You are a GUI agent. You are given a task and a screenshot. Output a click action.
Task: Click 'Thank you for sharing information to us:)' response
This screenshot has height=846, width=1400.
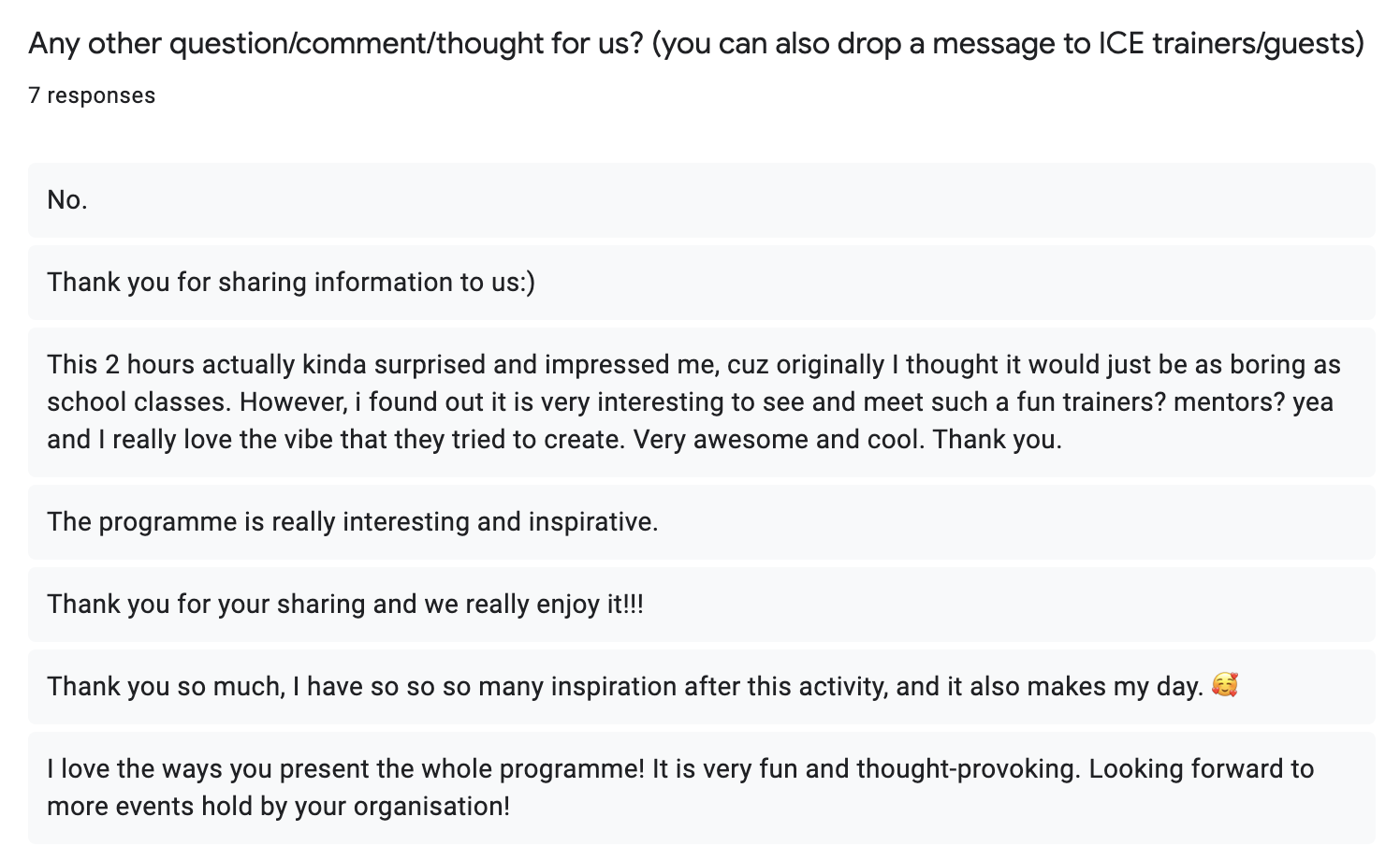tap(291, 283)
